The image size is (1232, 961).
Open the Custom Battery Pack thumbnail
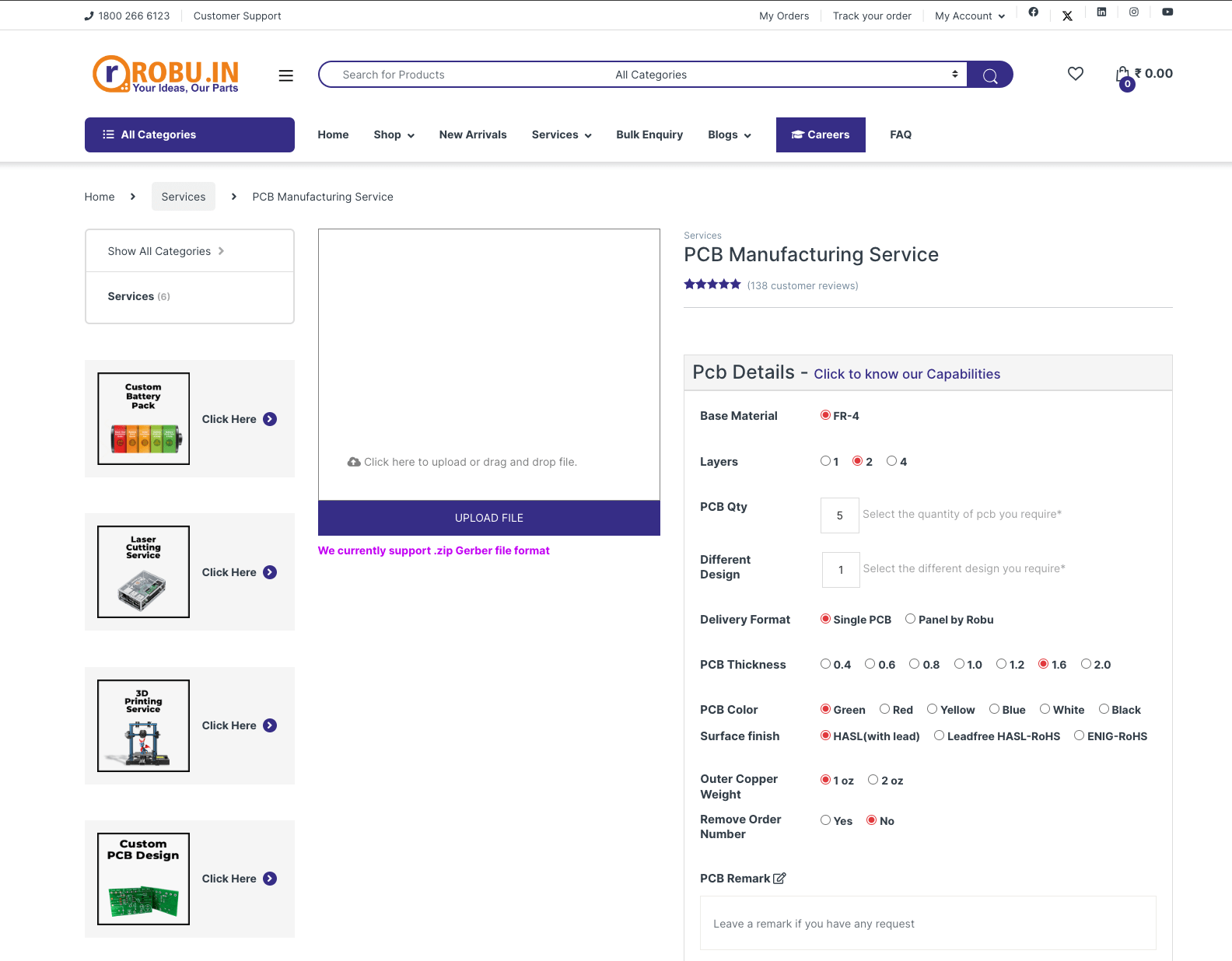(x=143, y=419)
